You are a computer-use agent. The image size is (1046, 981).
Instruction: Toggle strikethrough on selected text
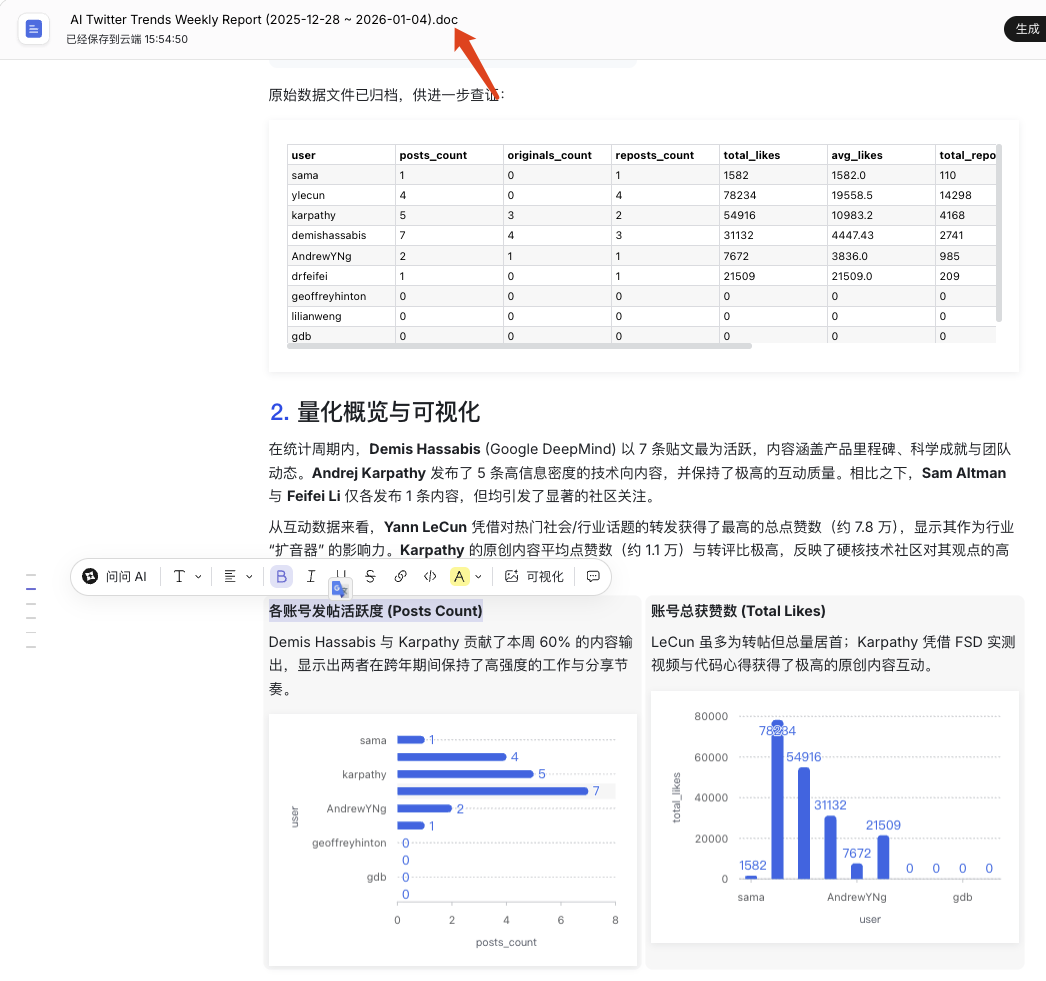[x=370, y=576]
